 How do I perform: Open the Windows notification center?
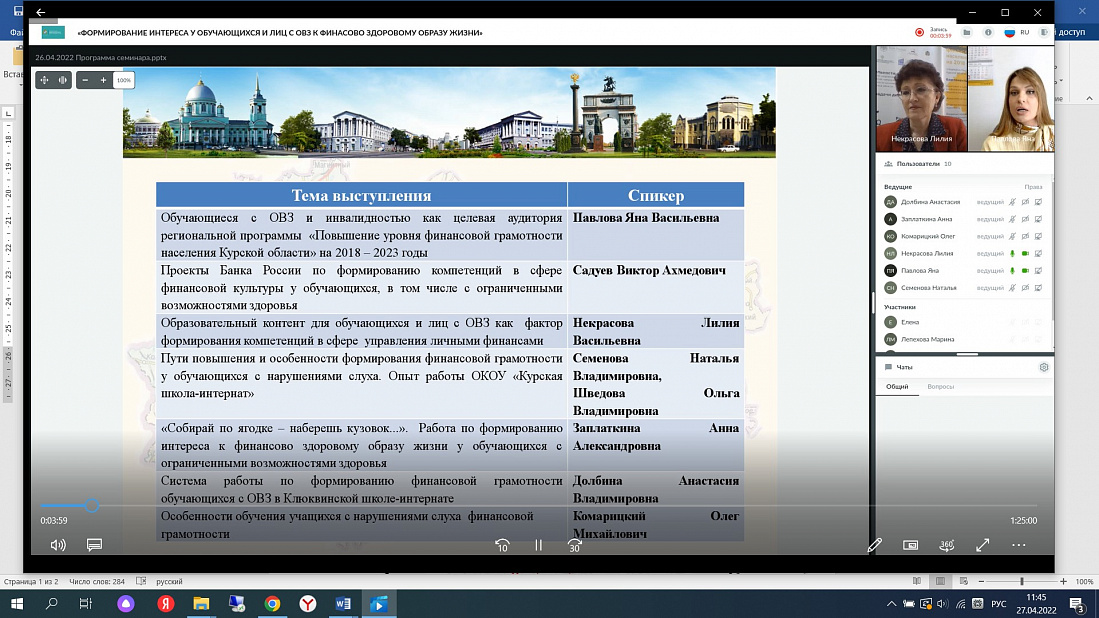(1077, 603)
